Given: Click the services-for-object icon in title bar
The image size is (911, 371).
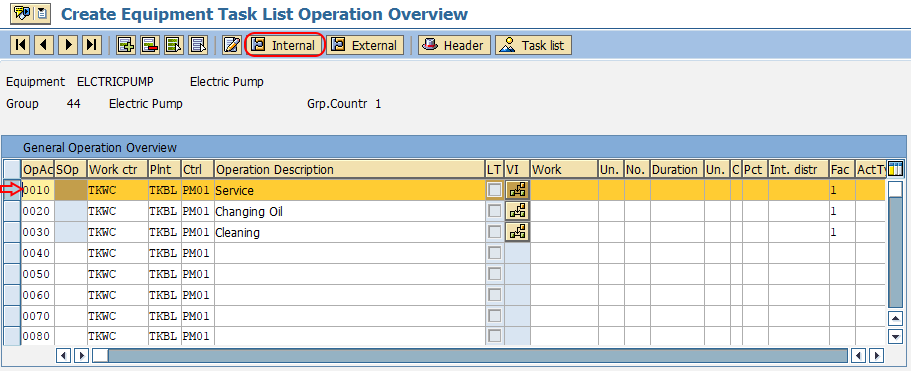Looking at the screenshot, I should tap(22, 13).
